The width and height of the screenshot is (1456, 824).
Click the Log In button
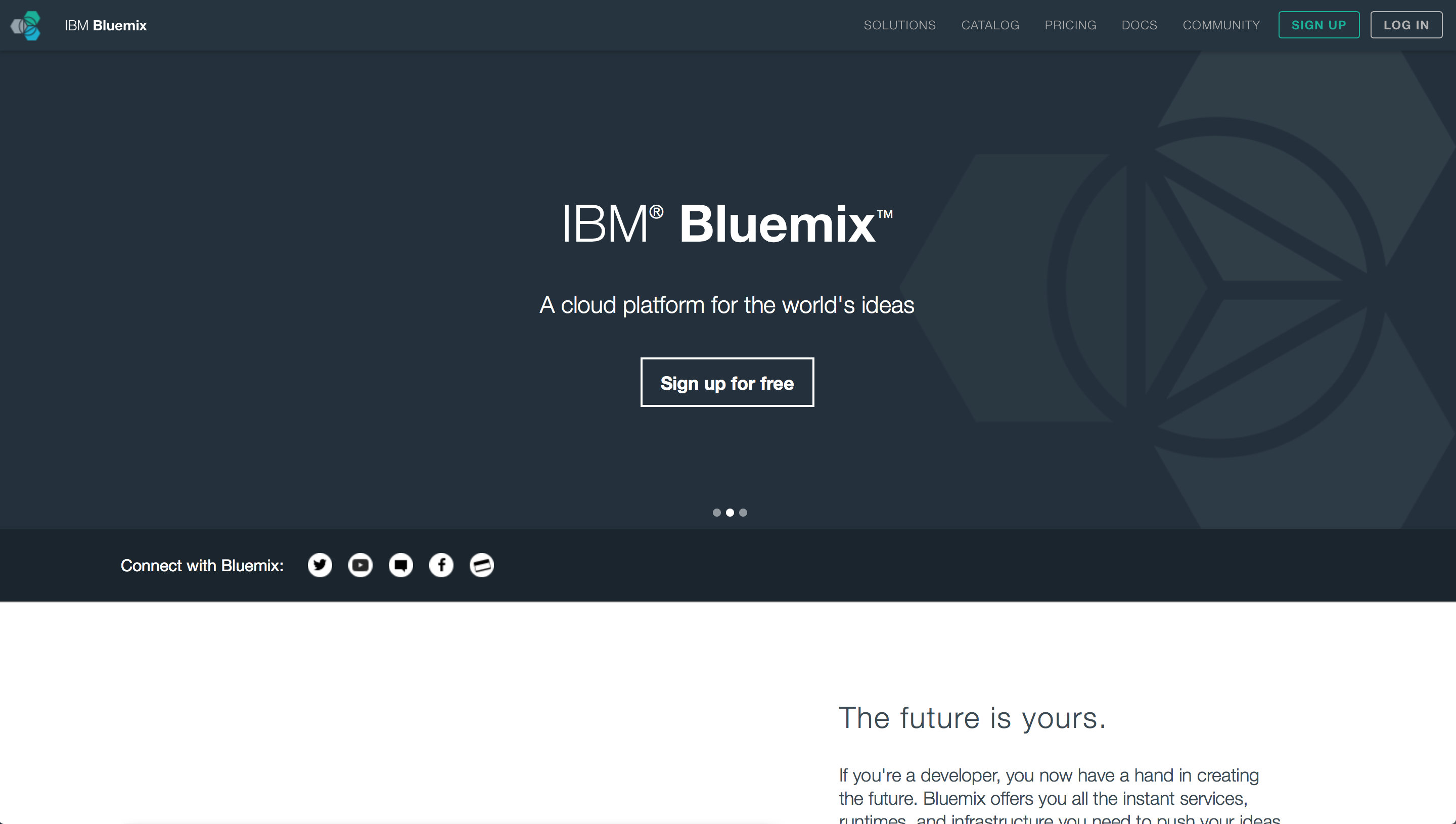pyautogui.click(x=1405, y=25)
